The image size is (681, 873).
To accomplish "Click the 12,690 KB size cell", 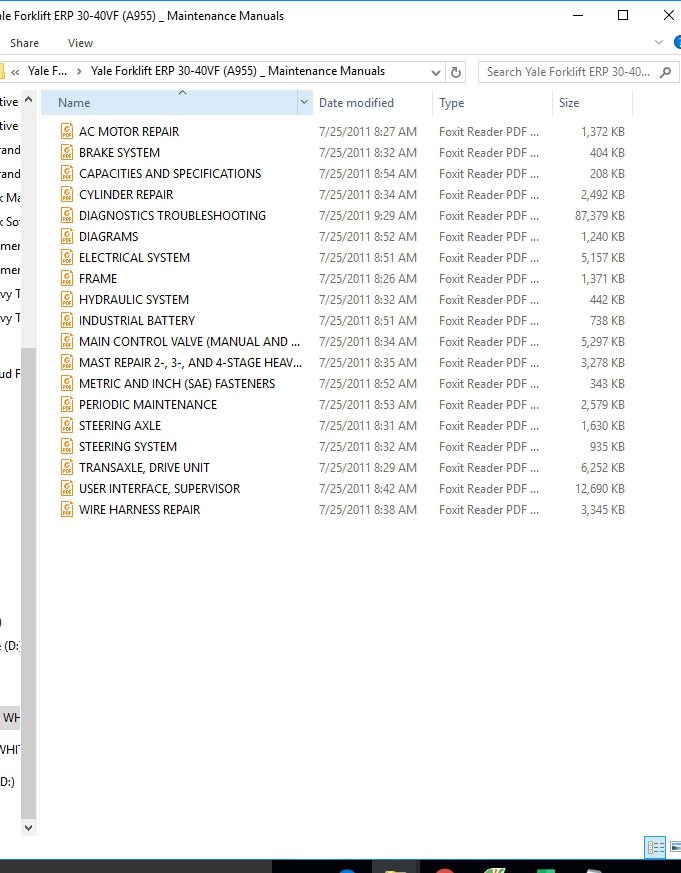I will tap(600, 489).
